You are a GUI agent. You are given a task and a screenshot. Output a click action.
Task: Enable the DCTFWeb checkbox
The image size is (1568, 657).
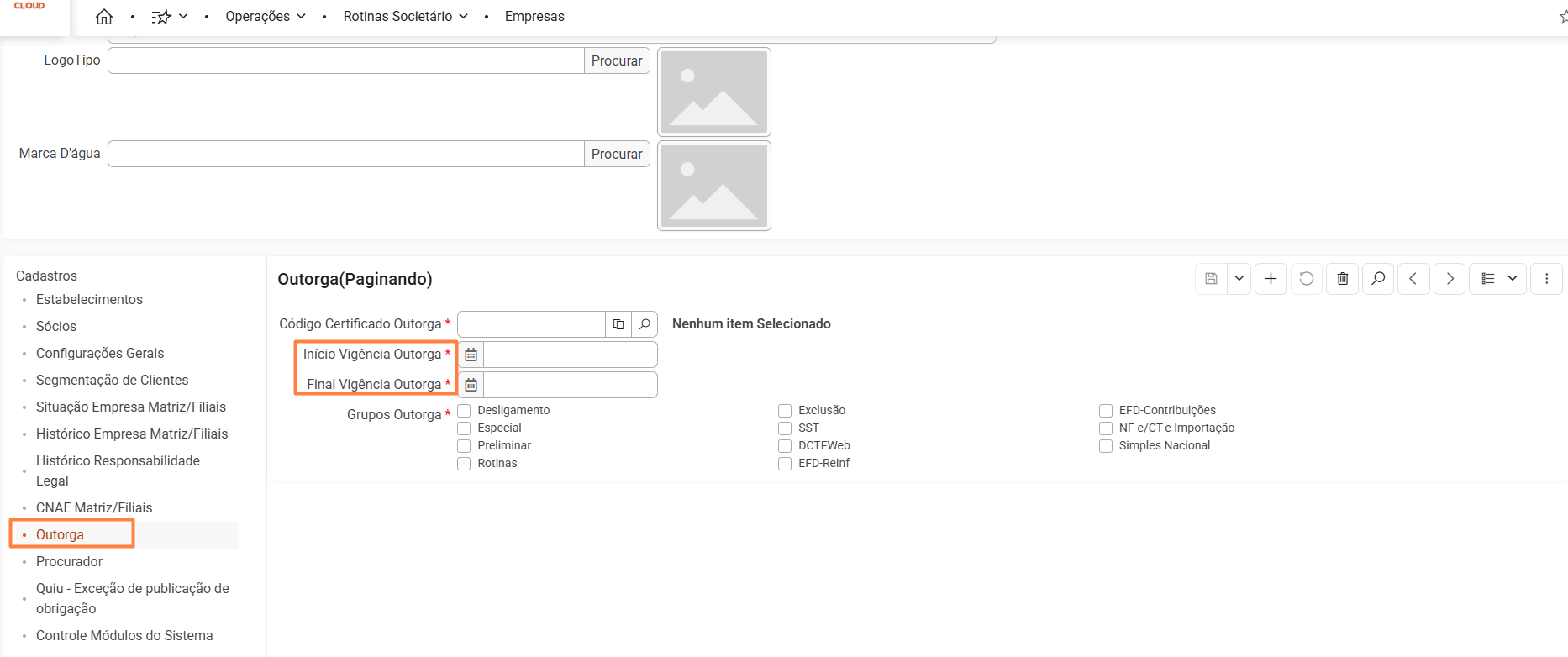point(785,446)
